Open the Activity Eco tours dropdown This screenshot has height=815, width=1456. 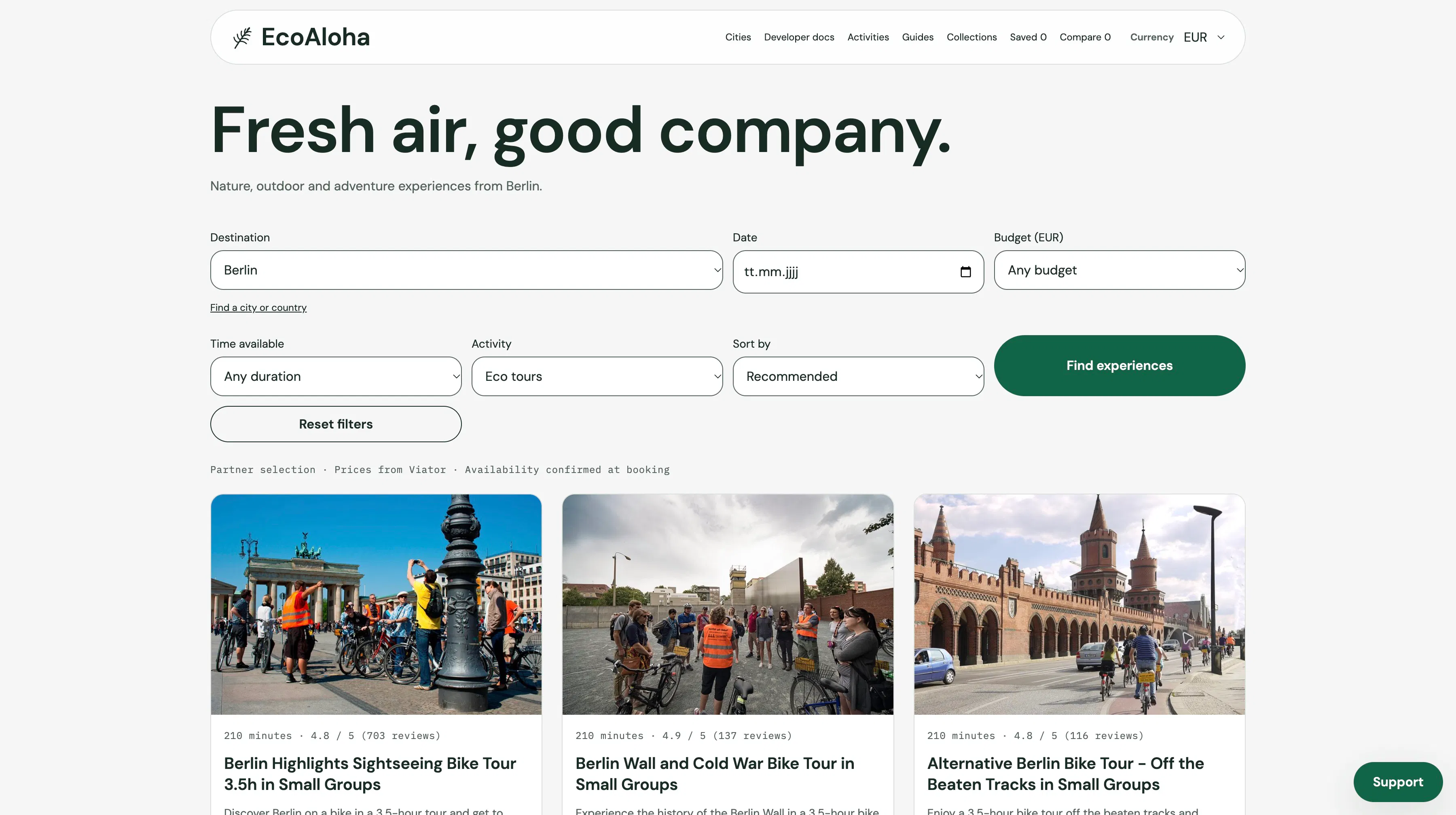click(x=597, y=376)
